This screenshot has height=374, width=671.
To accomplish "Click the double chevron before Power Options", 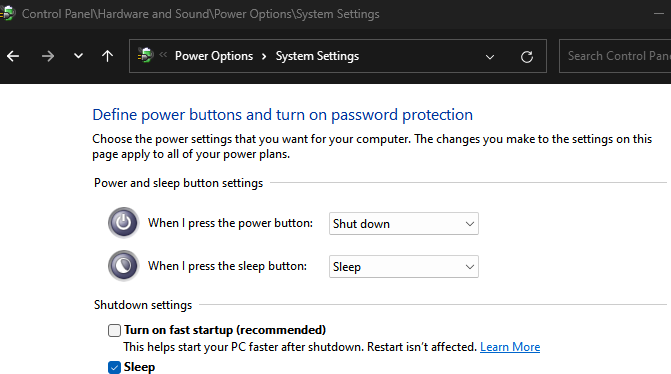I will pos(163,54).
